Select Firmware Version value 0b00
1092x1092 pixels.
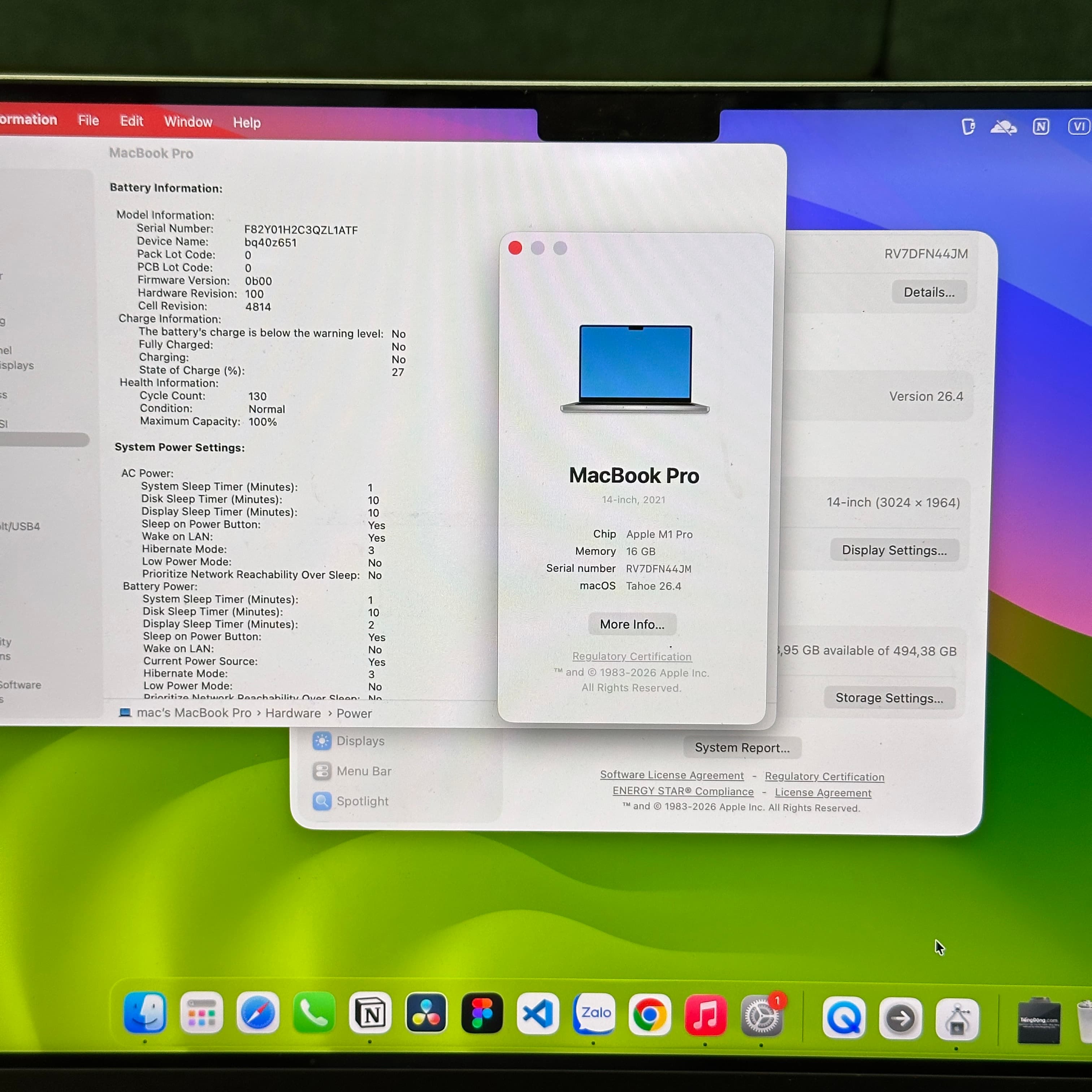coord(258,281)
